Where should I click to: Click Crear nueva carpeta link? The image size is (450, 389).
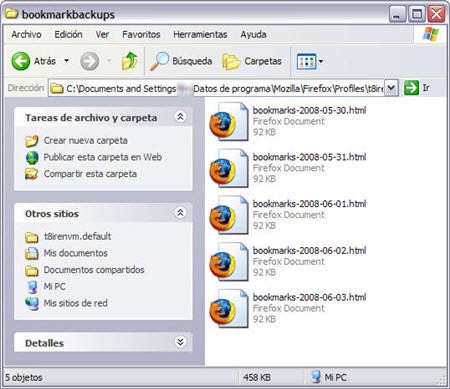point(86,141)
